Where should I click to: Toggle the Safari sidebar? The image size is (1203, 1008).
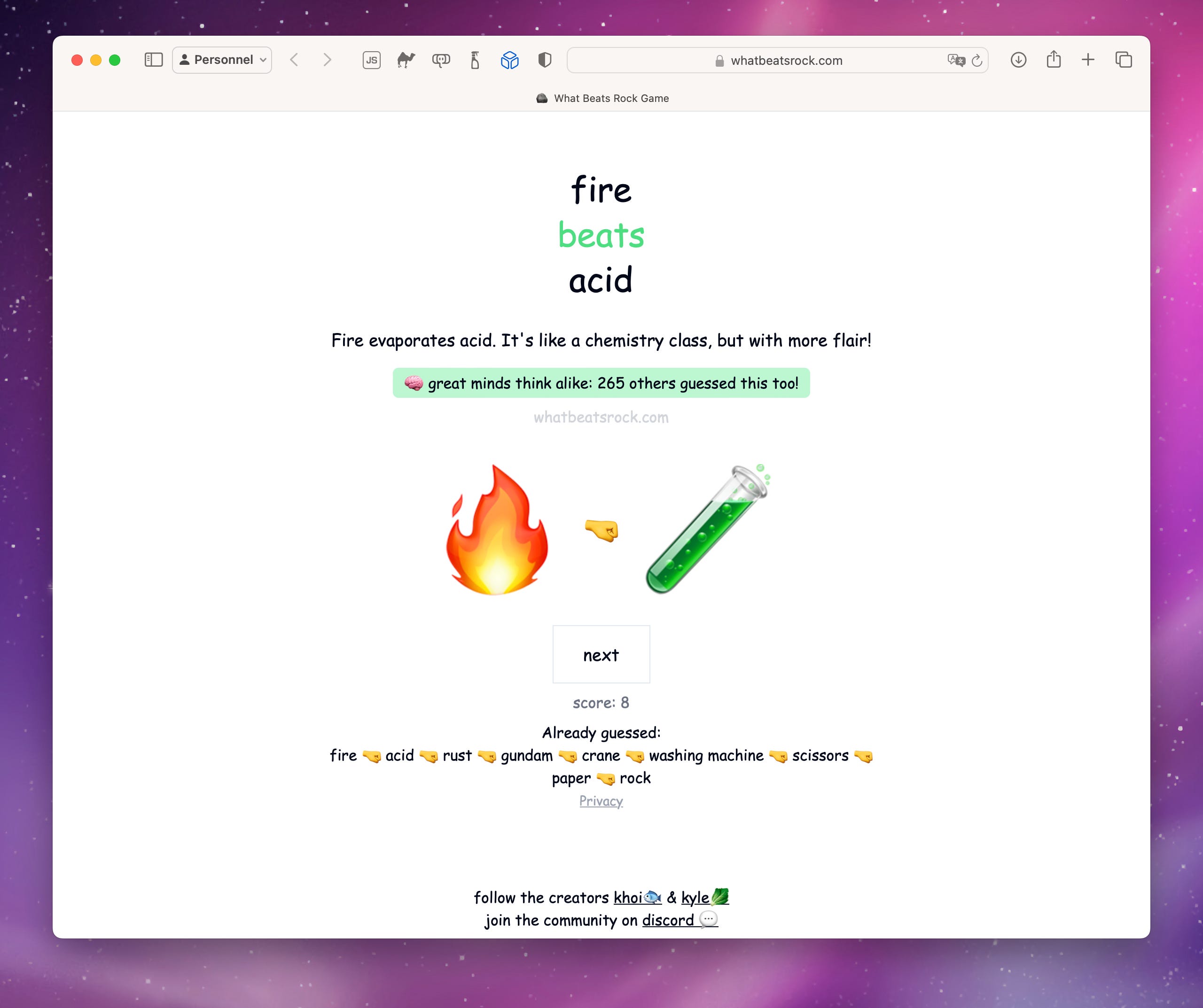coord(154,60)
